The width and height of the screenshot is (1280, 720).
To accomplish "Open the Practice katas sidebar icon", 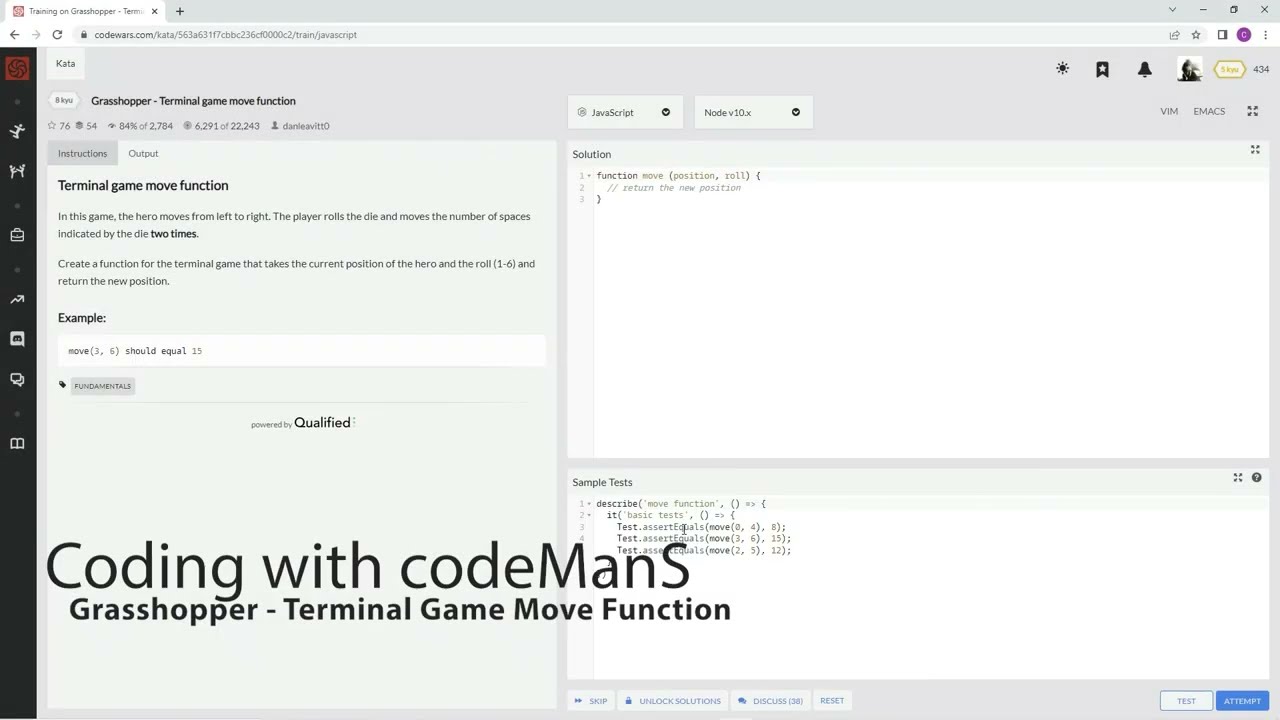I will (17, 131).
